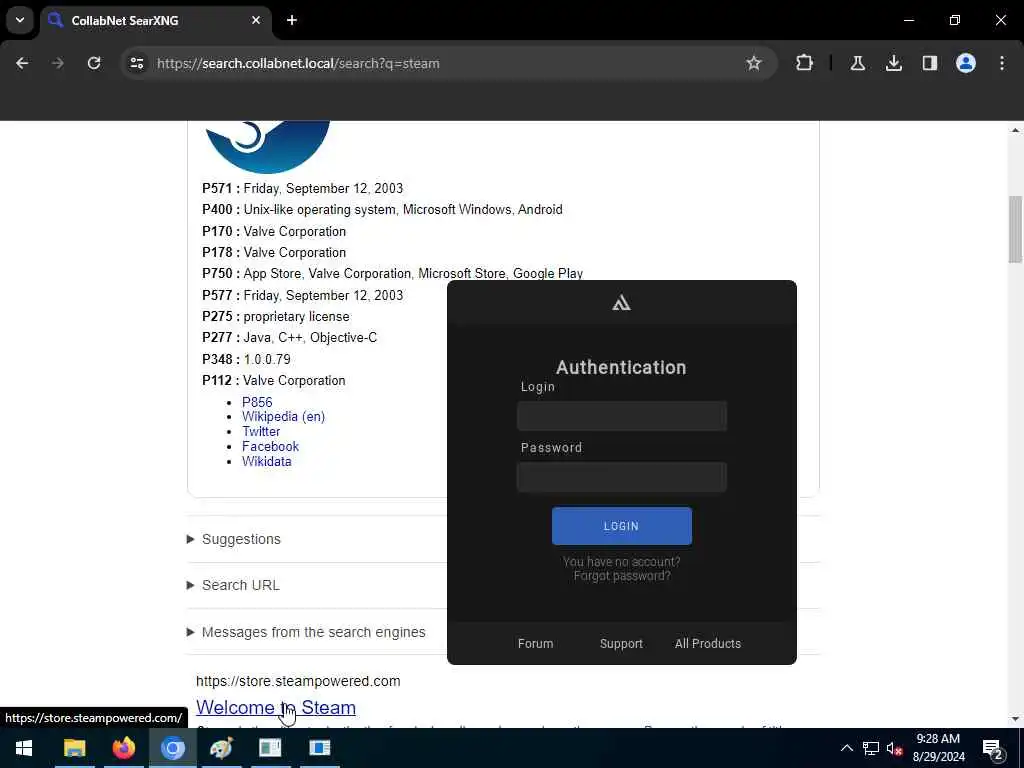
Task: Open the Wikipedia (en) link
Action: coord(283,417)
